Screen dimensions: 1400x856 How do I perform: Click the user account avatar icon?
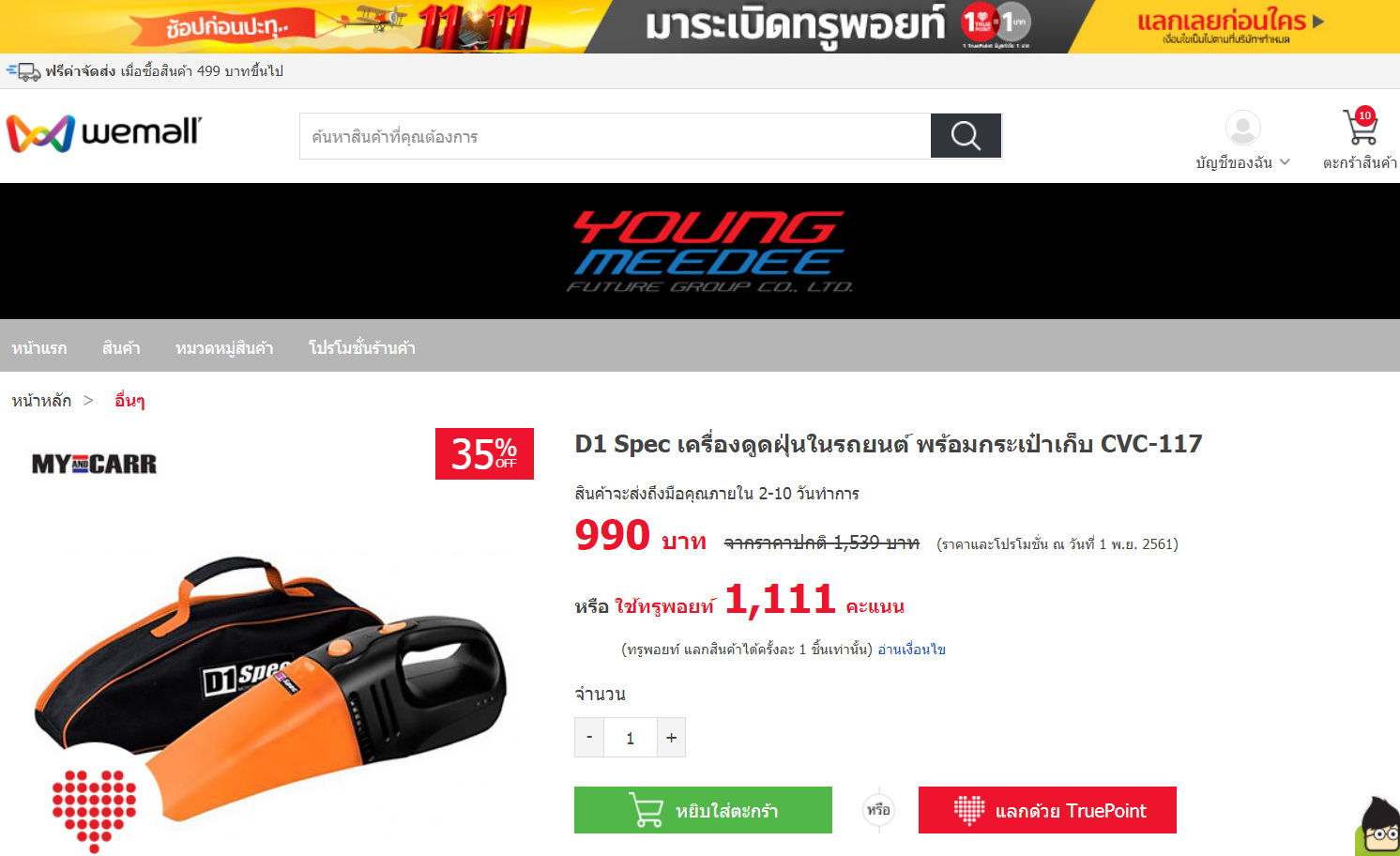pyautogui.click(x=1242, y=128)
